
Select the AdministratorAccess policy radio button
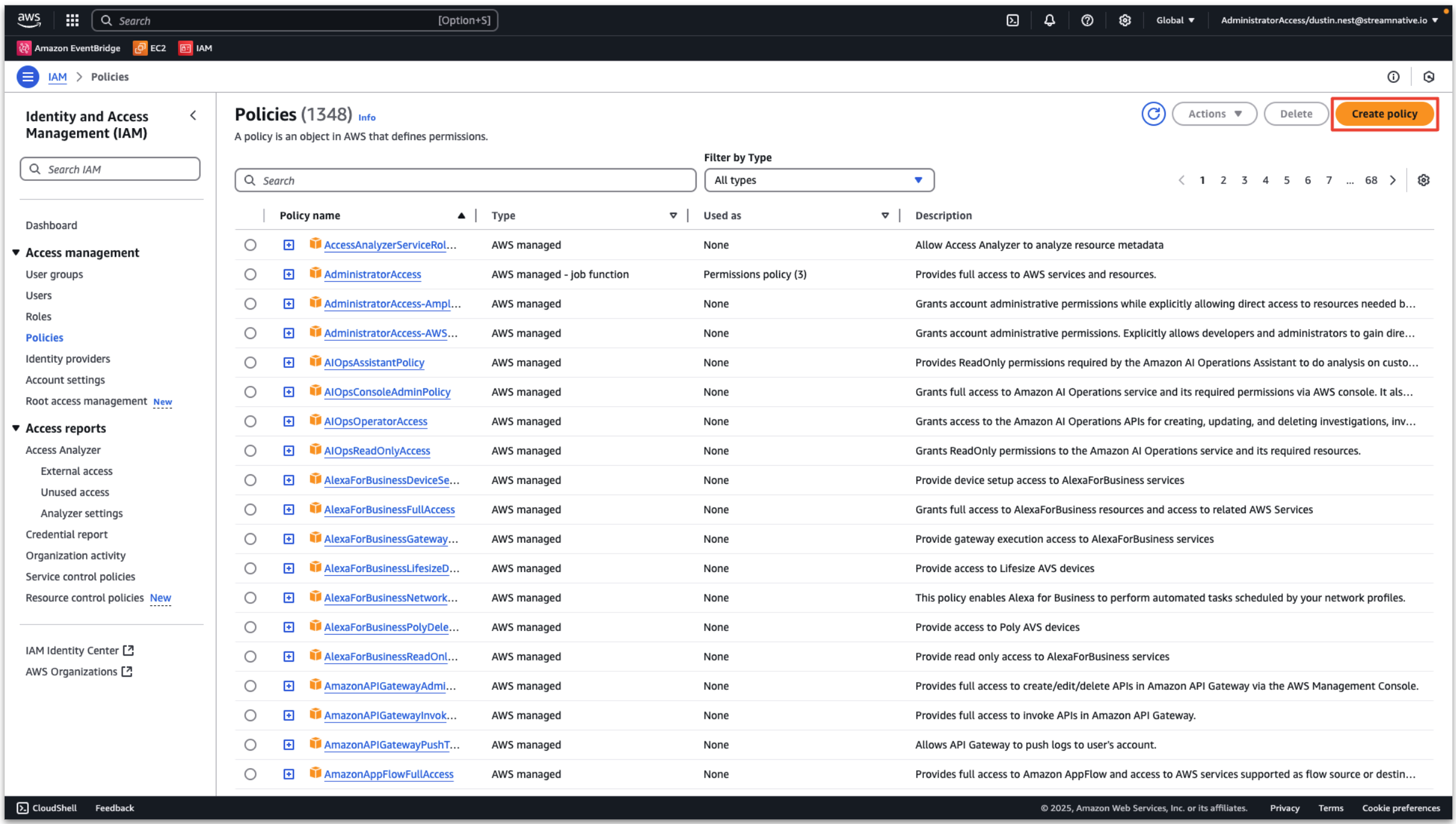pyautogui.click(x=250, y=274)
